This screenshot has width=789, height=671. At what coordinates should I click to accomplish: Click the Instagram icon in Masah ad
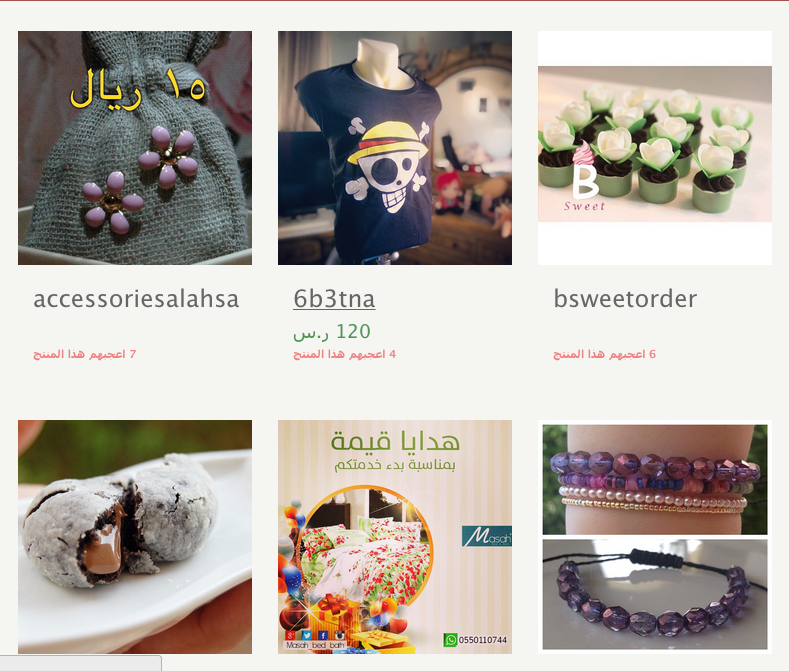pyautogui.click(x=340, y=635)
